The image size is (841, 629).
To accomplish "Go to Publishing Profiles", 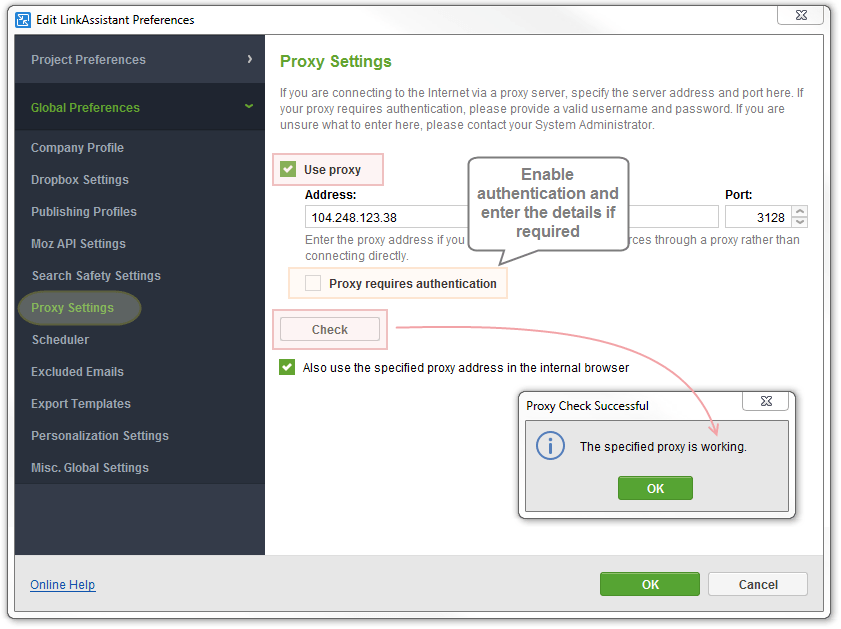I will (84, 212).
